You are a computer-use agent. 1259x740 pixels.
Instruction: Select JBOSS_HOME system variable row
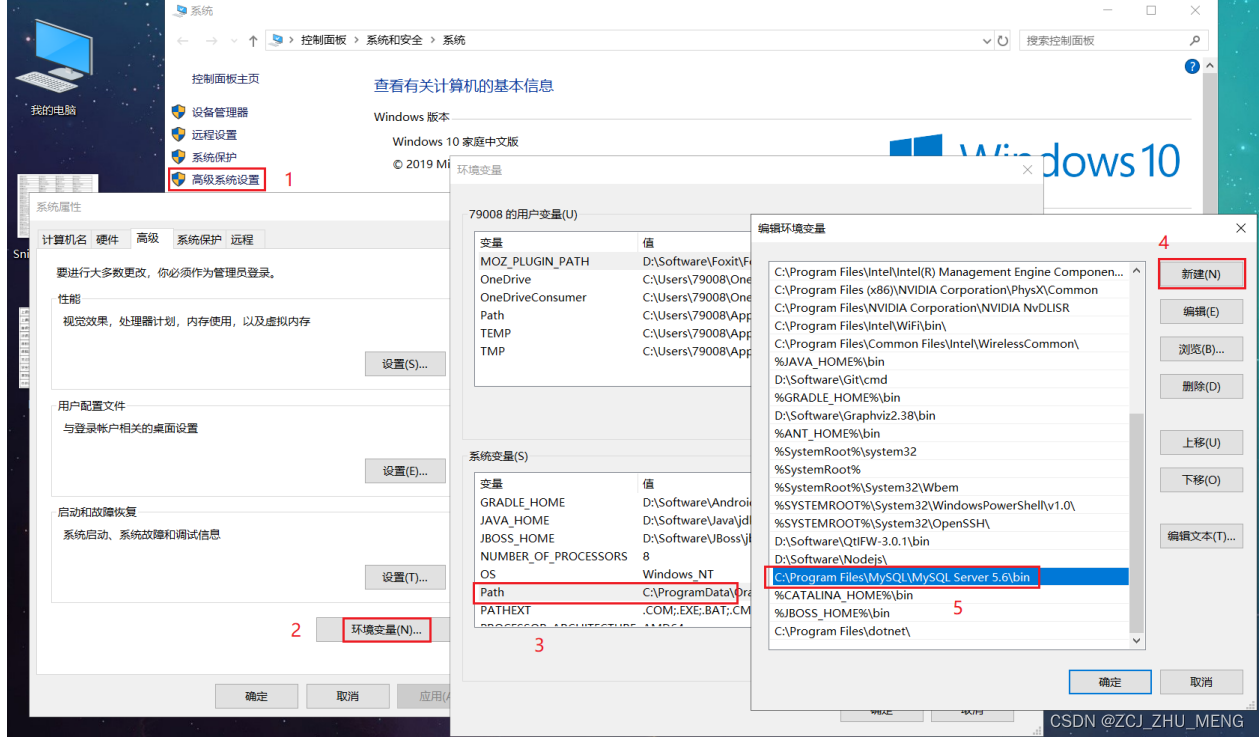tap(614, 538)
